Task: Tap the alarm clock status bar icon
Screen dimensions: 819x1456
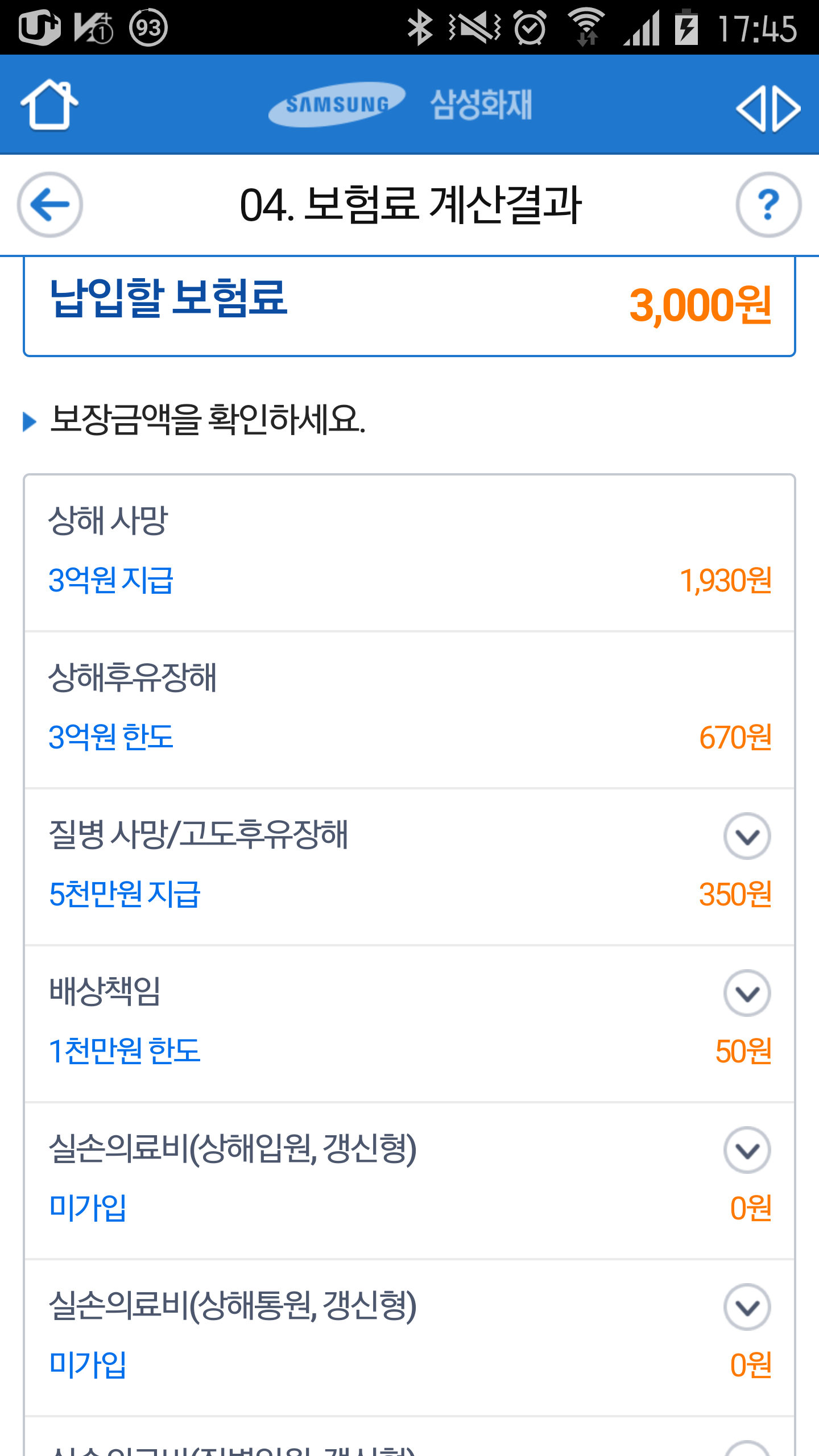Action: tap(530, 27)
